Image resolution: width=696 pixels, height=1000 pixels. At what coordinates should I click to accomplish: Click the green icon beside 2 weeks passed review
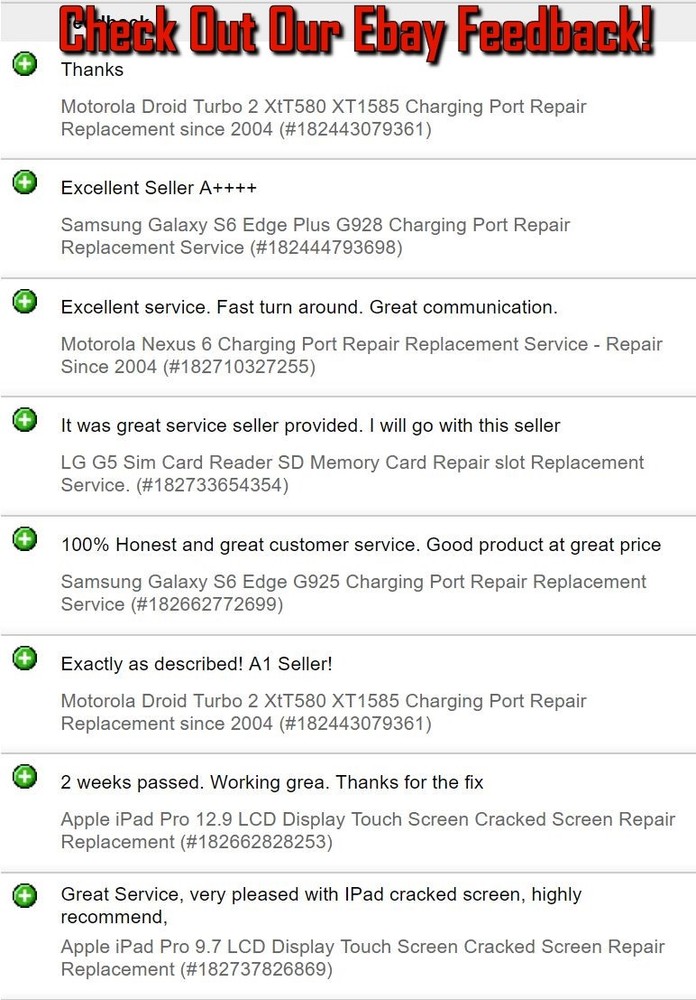(x=24, y=776)
